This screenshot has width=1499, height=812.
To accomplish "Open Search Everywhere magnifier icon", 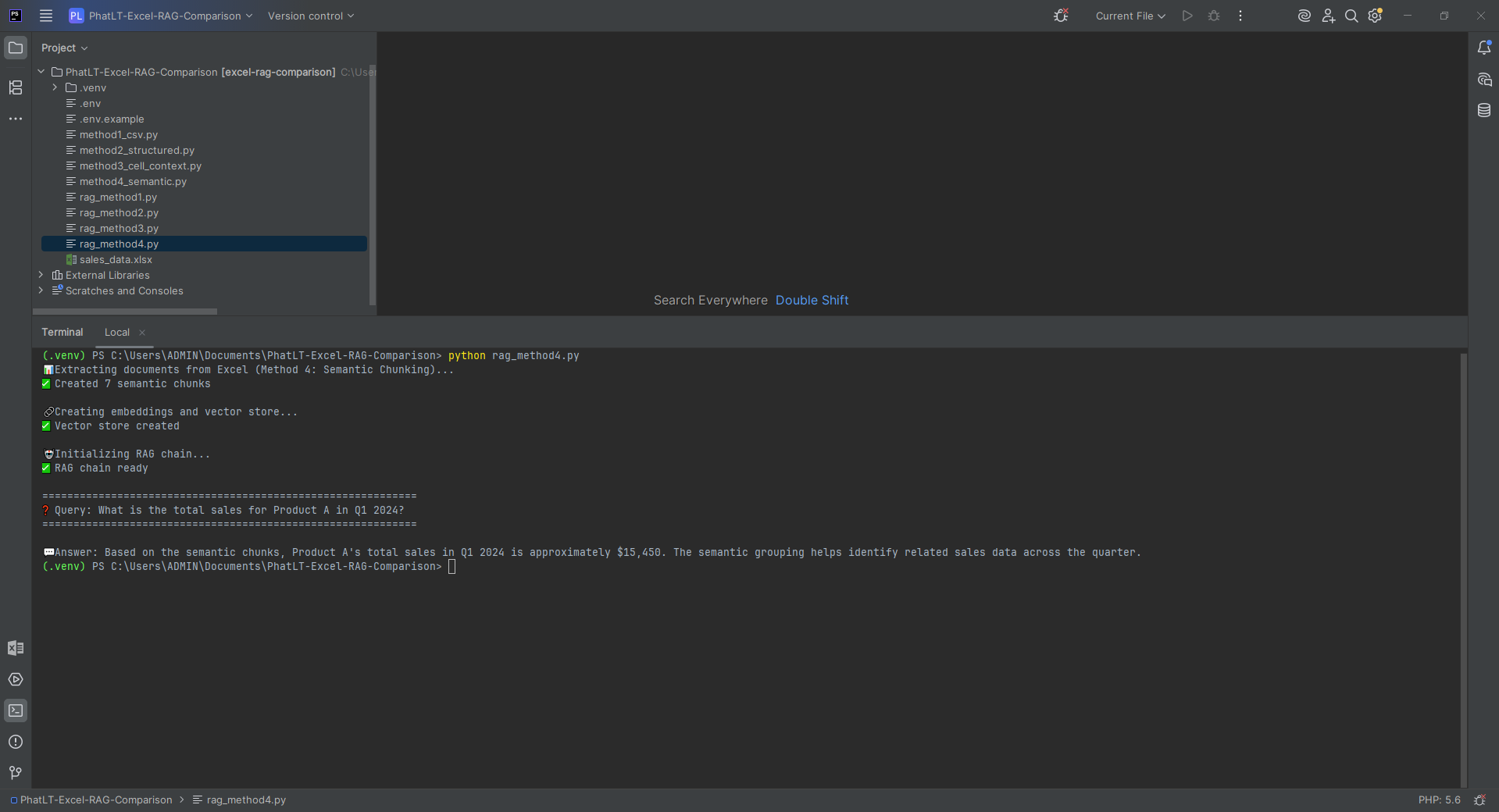I will point(1351,16).
